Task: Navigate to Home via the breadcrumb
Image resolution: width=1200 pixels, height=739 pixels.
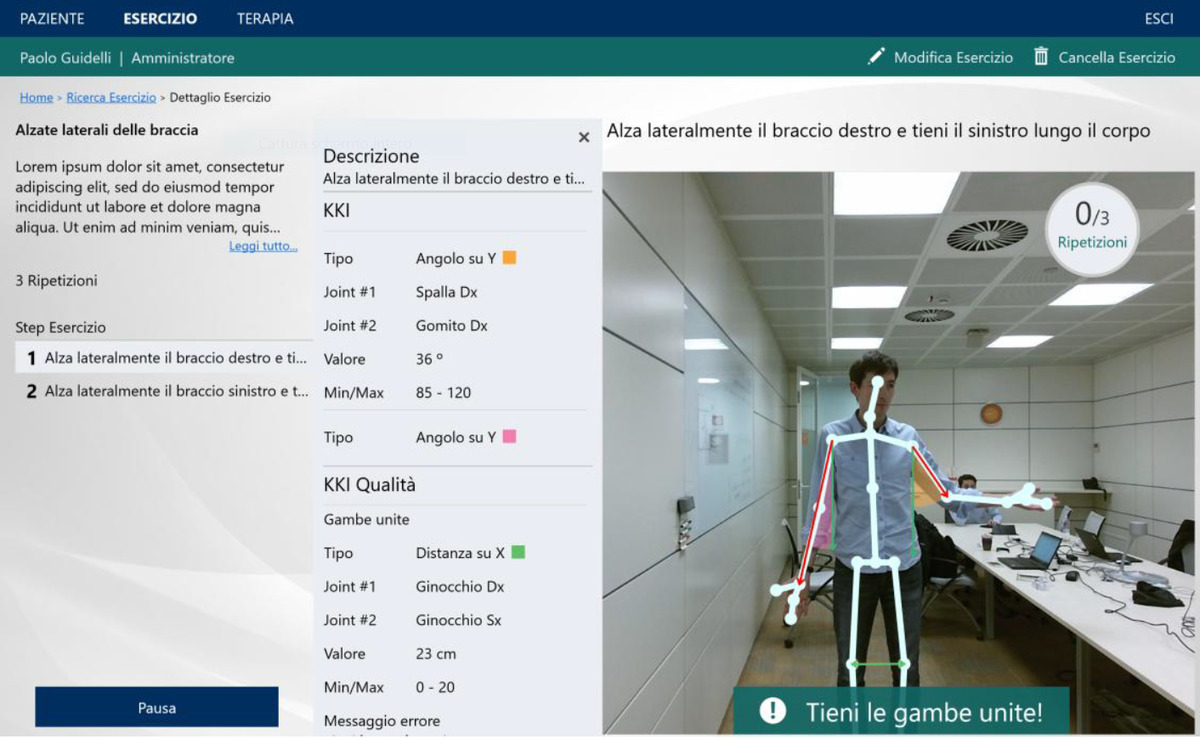Action: (36, 97)
